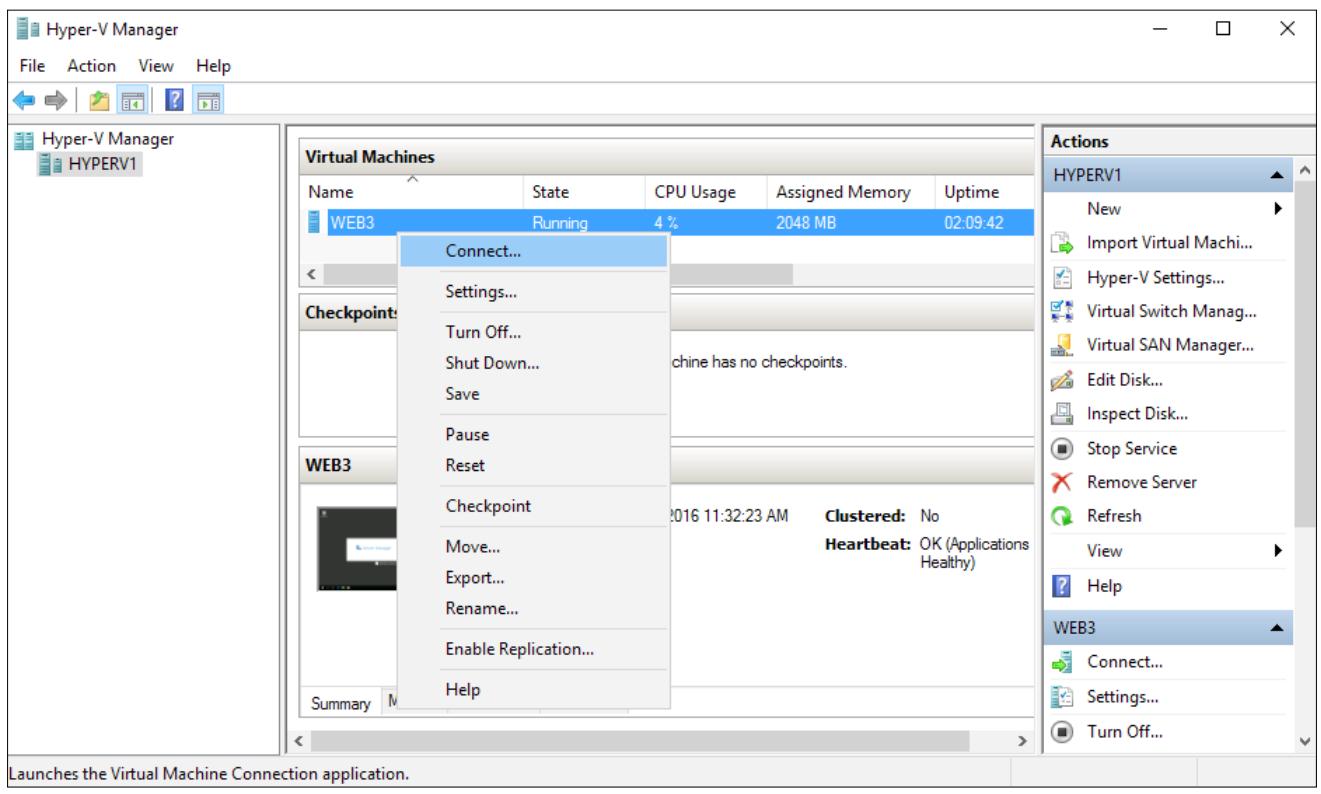This screenshot has width=1321, height=794.
Task: Expand the View submenu arrow in Actions
Action: click(x=1276, y=550)
